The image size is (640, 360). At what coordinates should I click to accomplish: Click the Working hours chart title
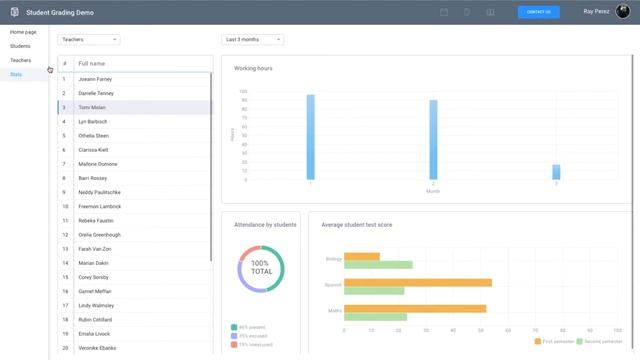pos(253,68)
